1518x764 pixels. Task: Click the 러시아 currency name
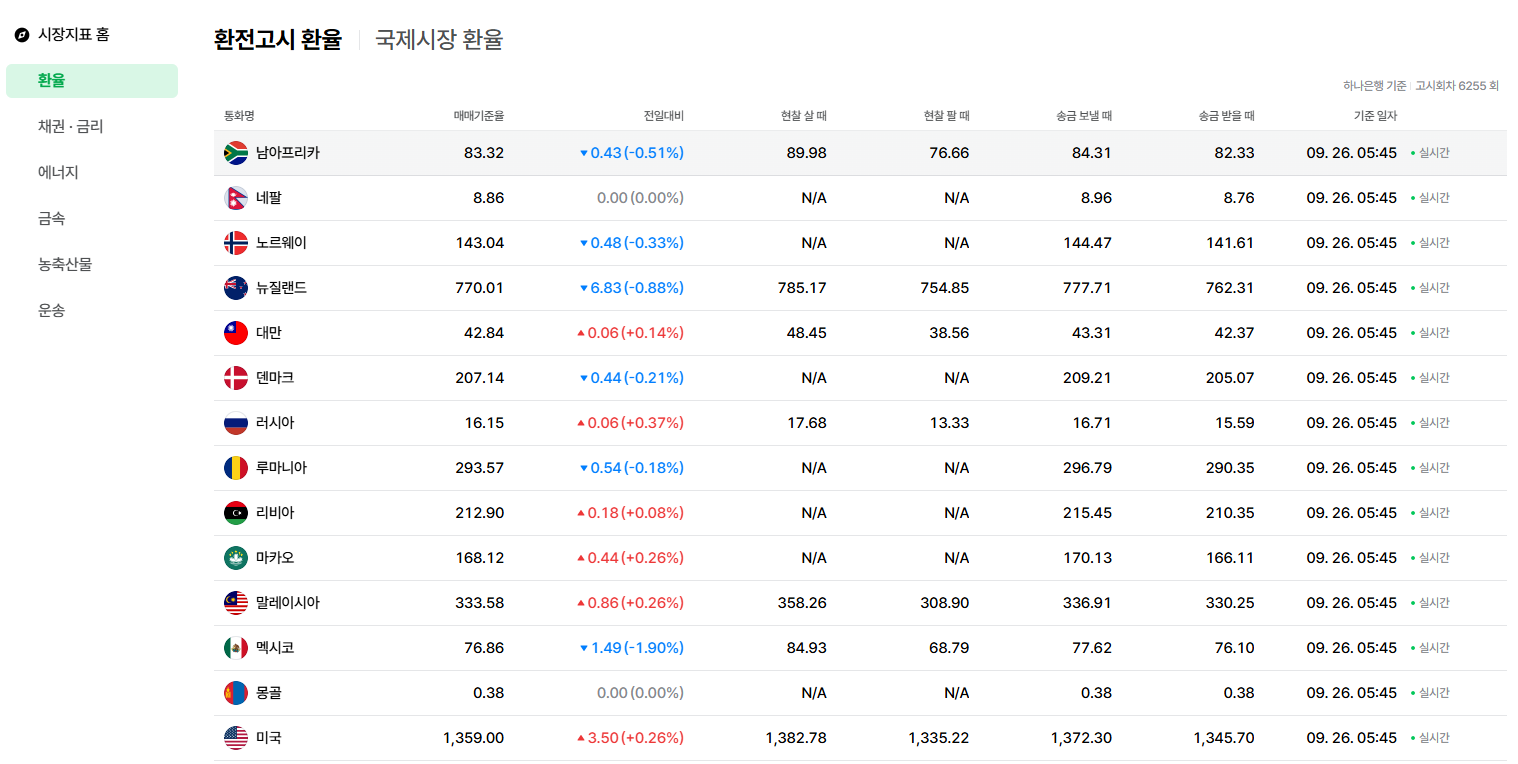[275, 423]
